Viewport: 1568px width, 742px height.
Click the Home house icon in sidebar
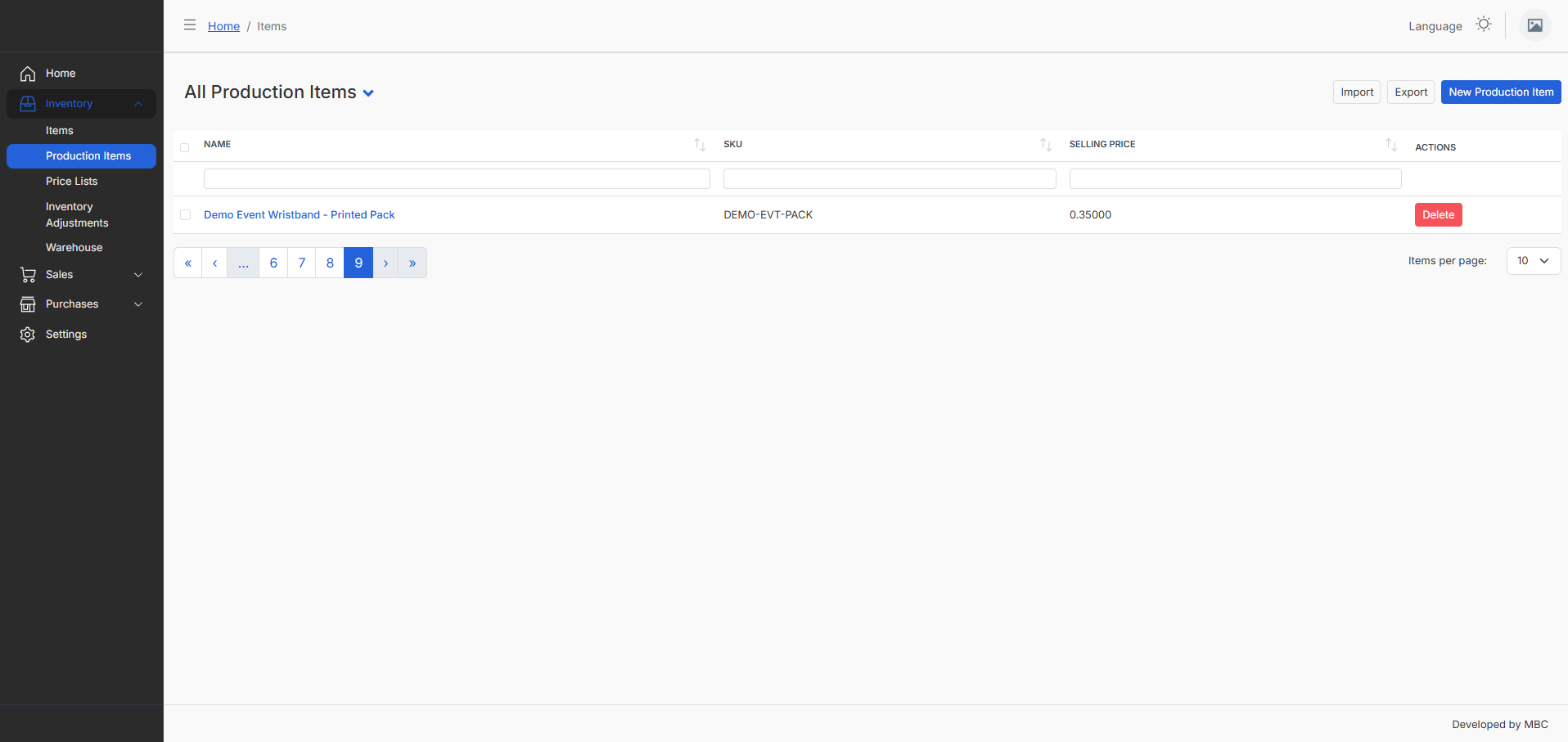tap(28, 74)
